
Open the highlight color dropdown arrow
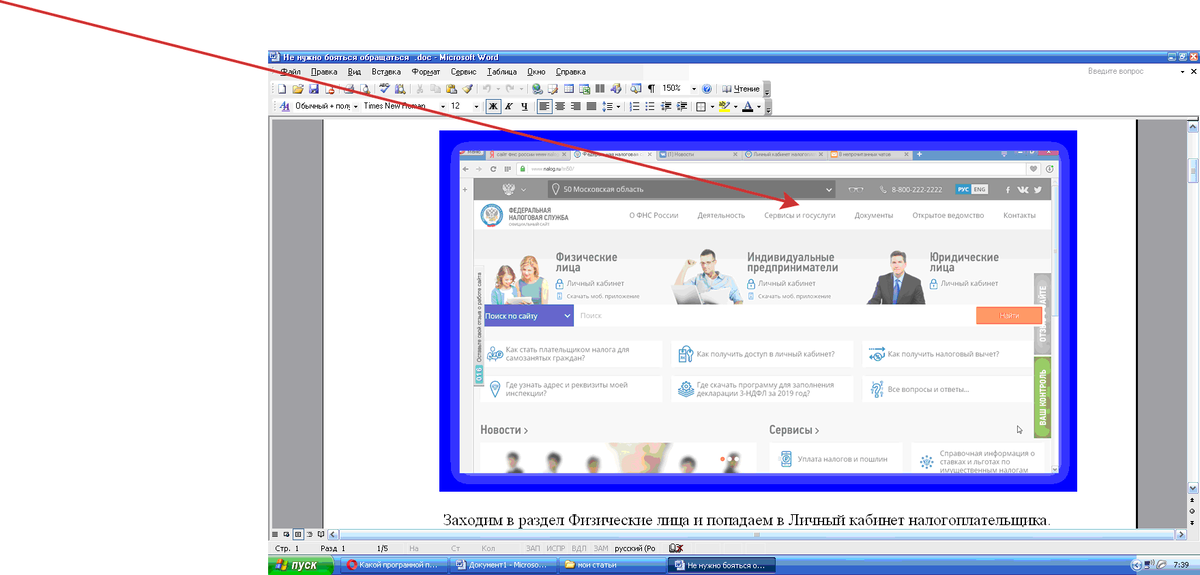tap(735, 106)
